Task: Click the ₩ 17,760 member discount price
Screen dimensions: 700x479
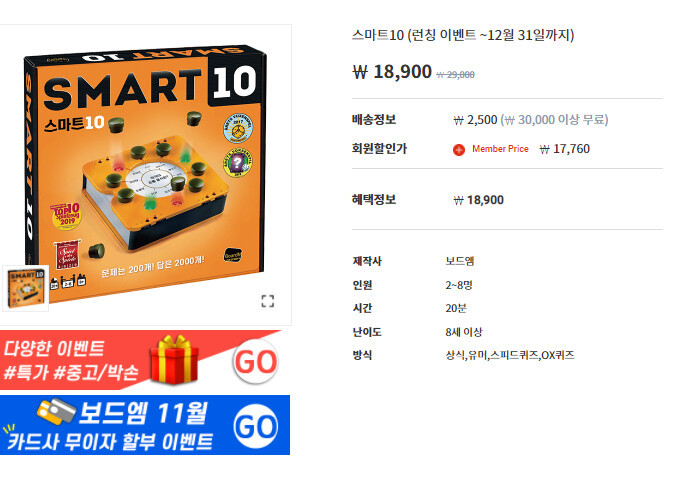Action: (x=565, y=149)
